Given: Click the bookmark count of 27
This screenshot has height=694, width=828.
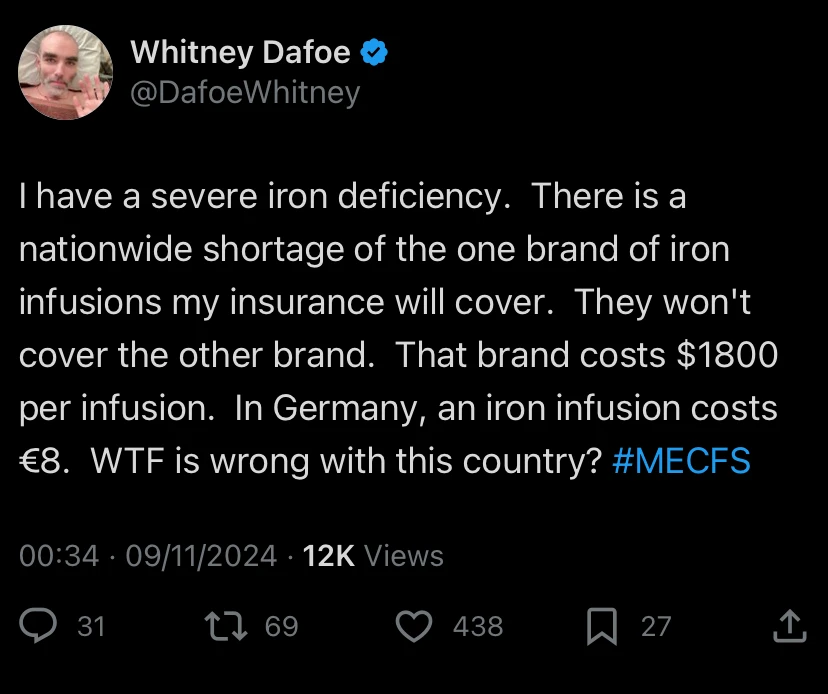Looking at the screenshot, I should tap(656, 627).
